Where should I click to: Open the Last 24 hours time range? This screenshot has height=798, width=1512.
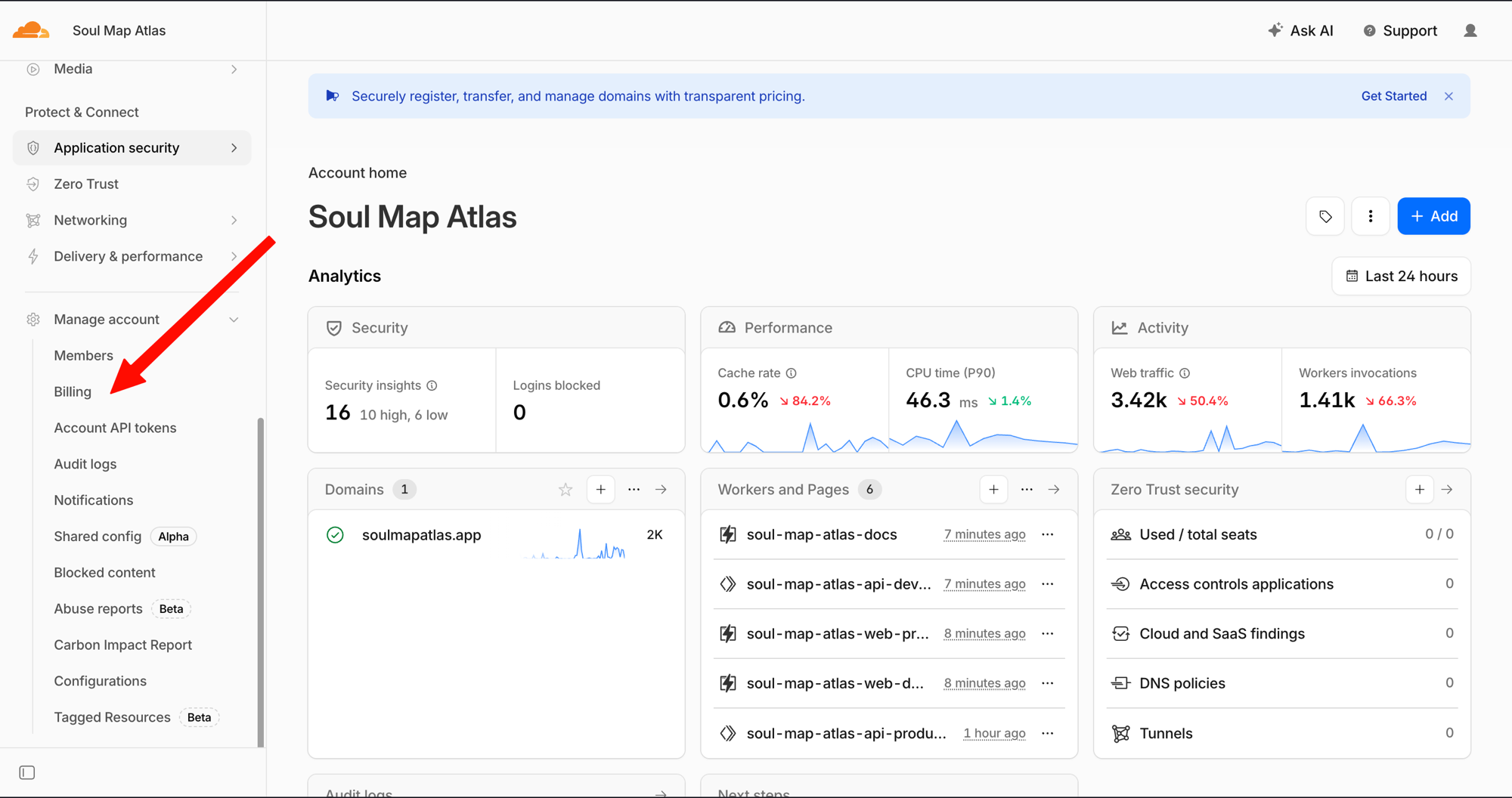1401,276
